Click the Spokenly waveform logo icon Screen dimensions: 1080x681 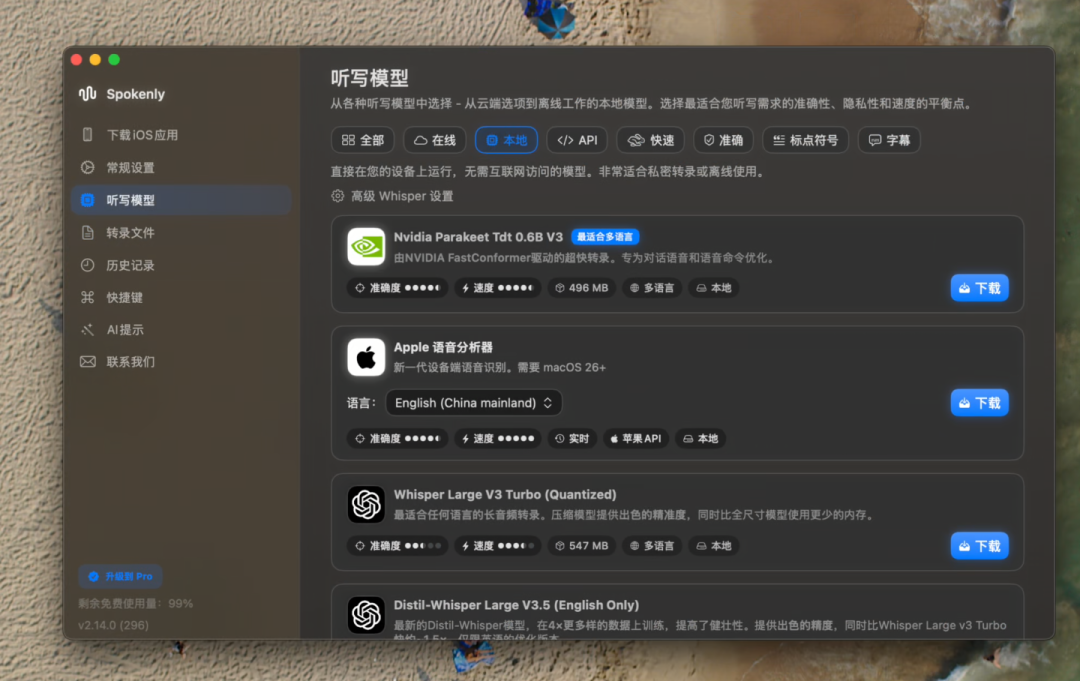[87, 94]
